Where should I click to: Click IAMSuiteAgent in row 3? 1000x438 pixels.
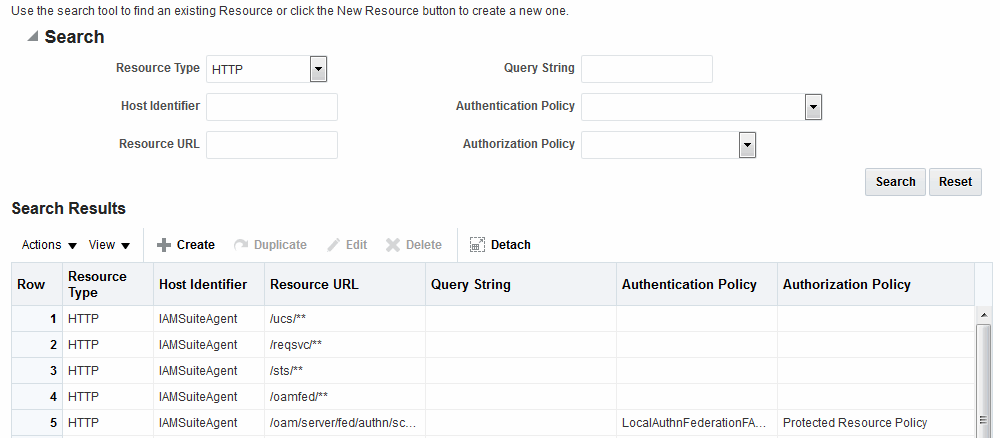click(x=198, y=370)
